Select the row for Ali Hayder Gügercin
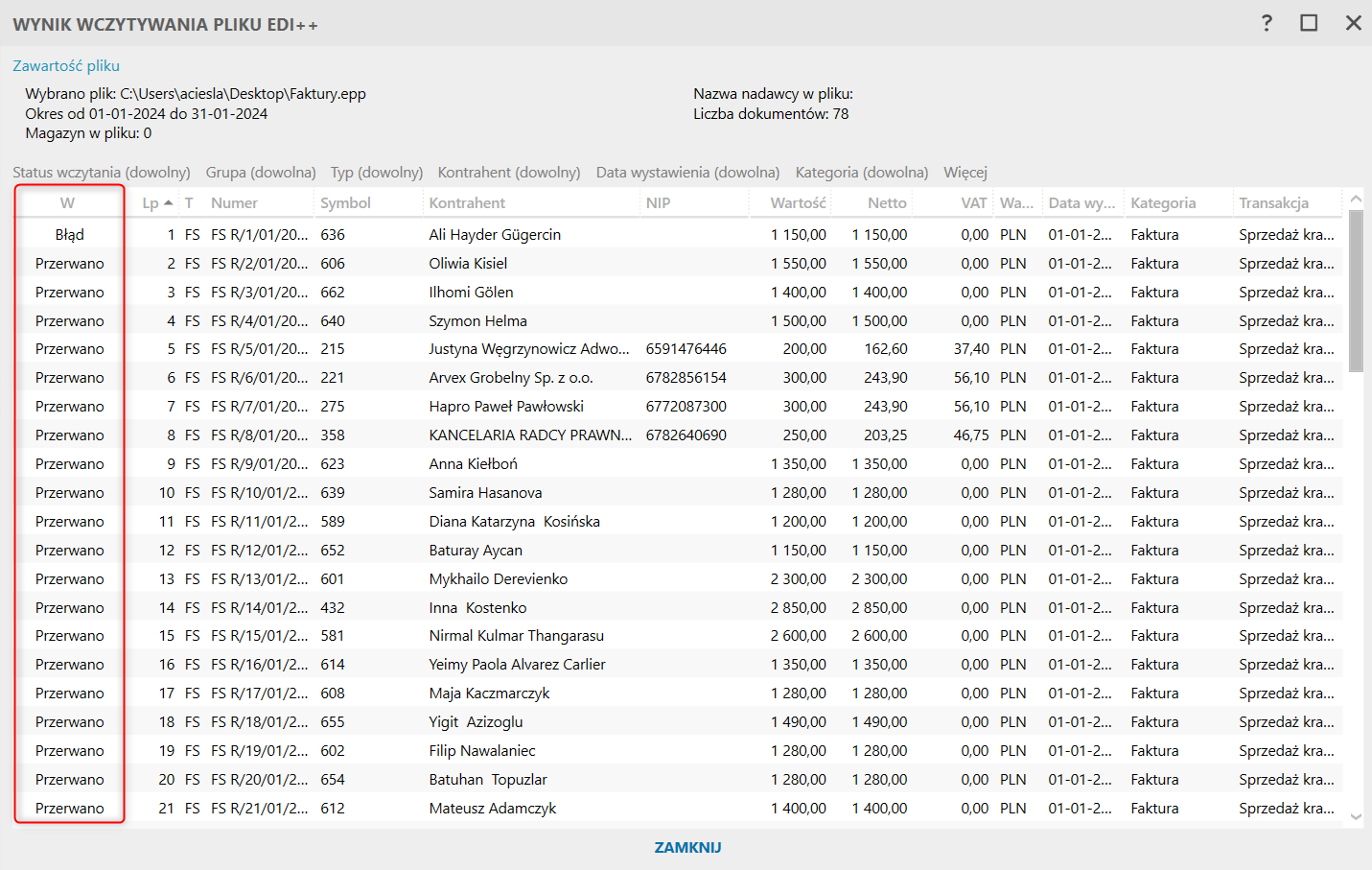Viewport: 1372px width, 870px height. (495, 235)
